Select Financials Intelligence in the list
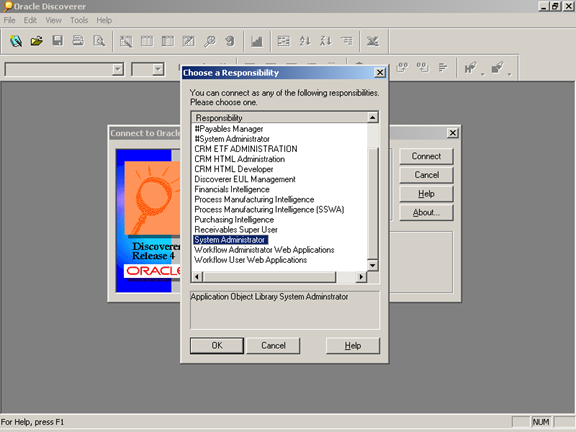 232,190
